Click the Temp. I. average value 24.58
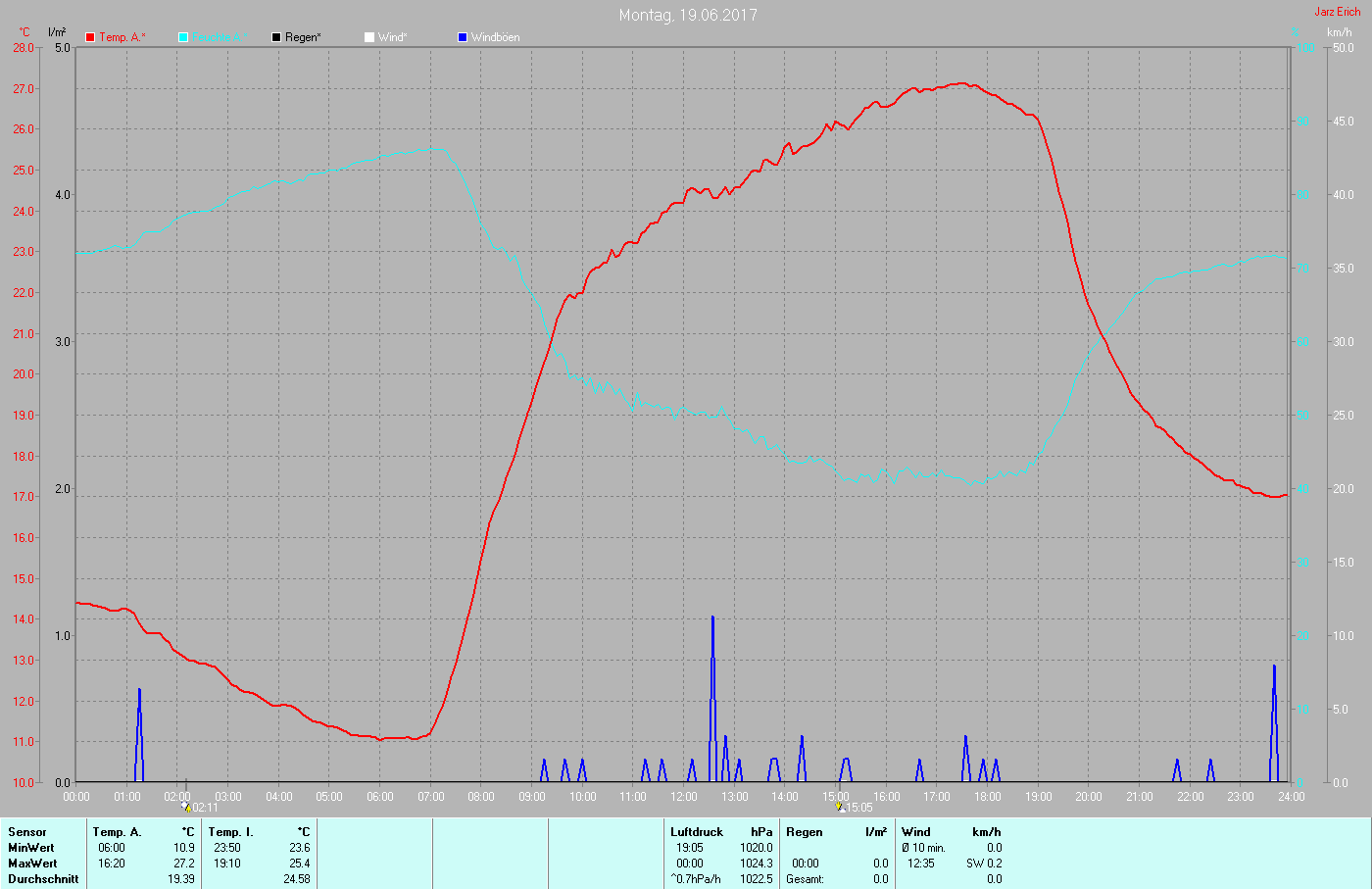The width and height of the screenshot is (1372, 889). pyautogui.click(x=297, y=879)
